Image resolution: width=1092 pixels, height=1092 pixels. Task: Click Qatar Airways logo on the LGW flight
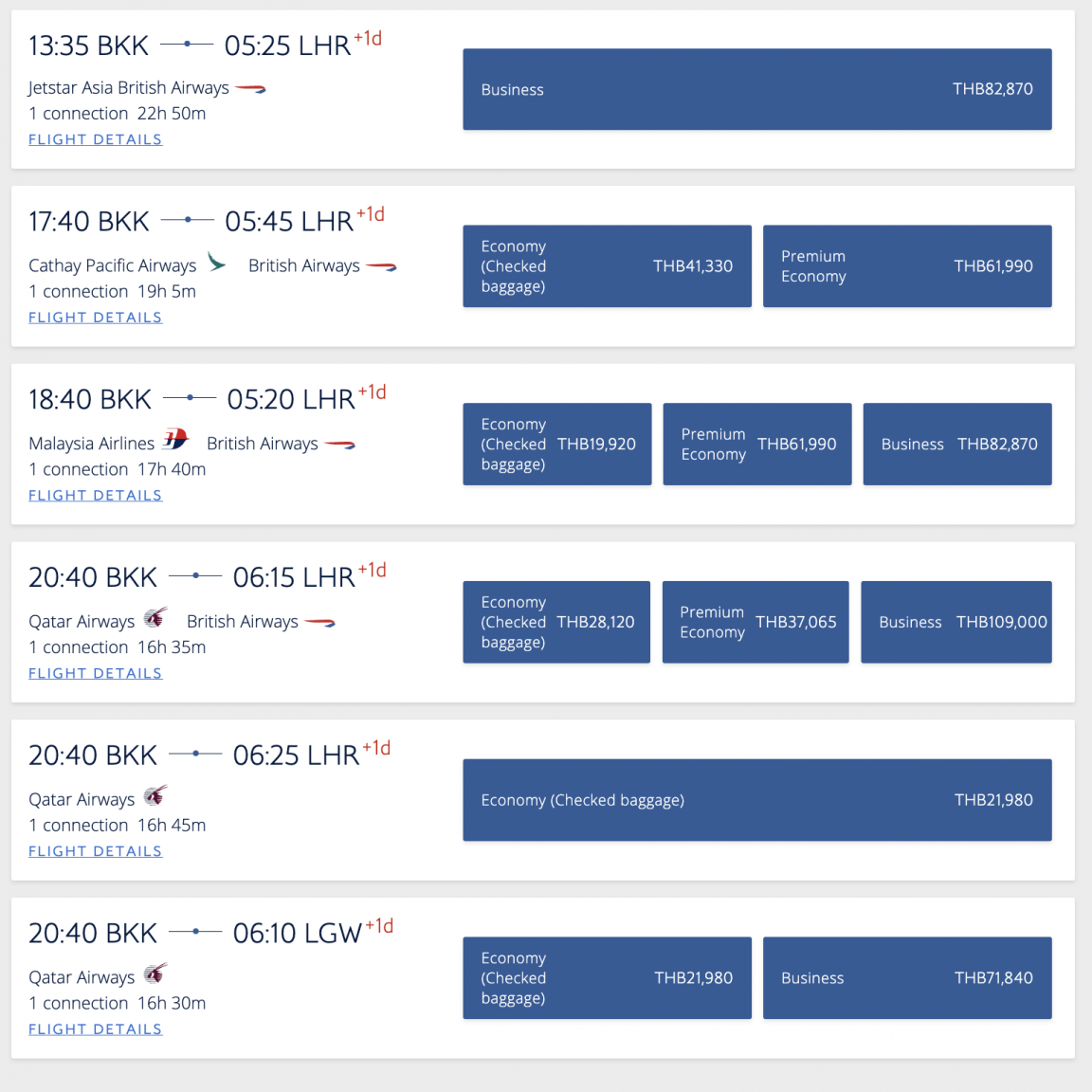pos(156,973)
